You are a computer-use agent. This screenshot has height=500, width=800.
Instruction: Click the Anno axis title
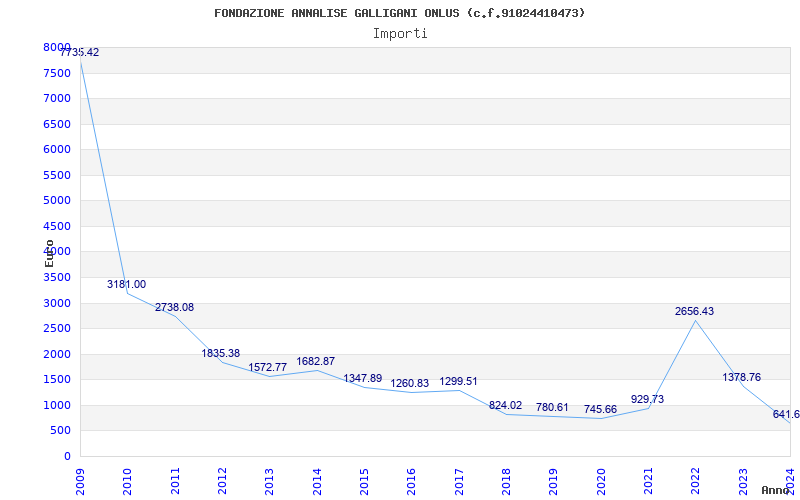pos(776,490)
